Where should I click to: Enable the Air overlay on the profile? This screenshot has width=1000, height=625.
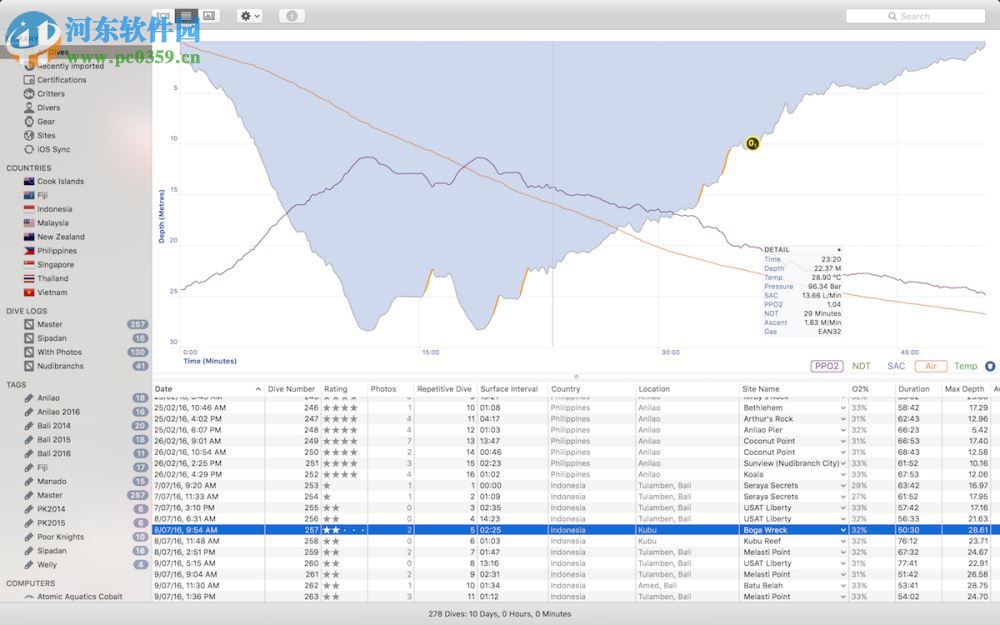click(x=931, y=366)
